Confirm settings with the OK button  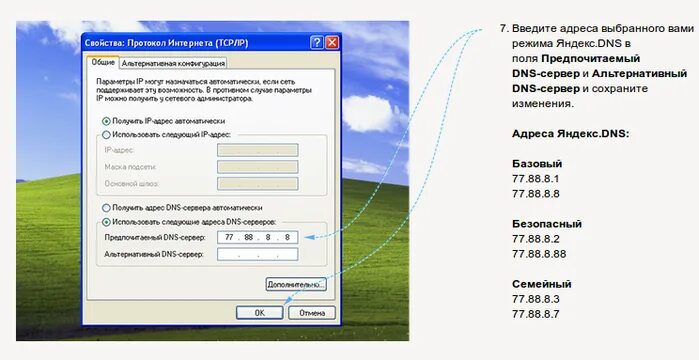click(x=259, y=313)
